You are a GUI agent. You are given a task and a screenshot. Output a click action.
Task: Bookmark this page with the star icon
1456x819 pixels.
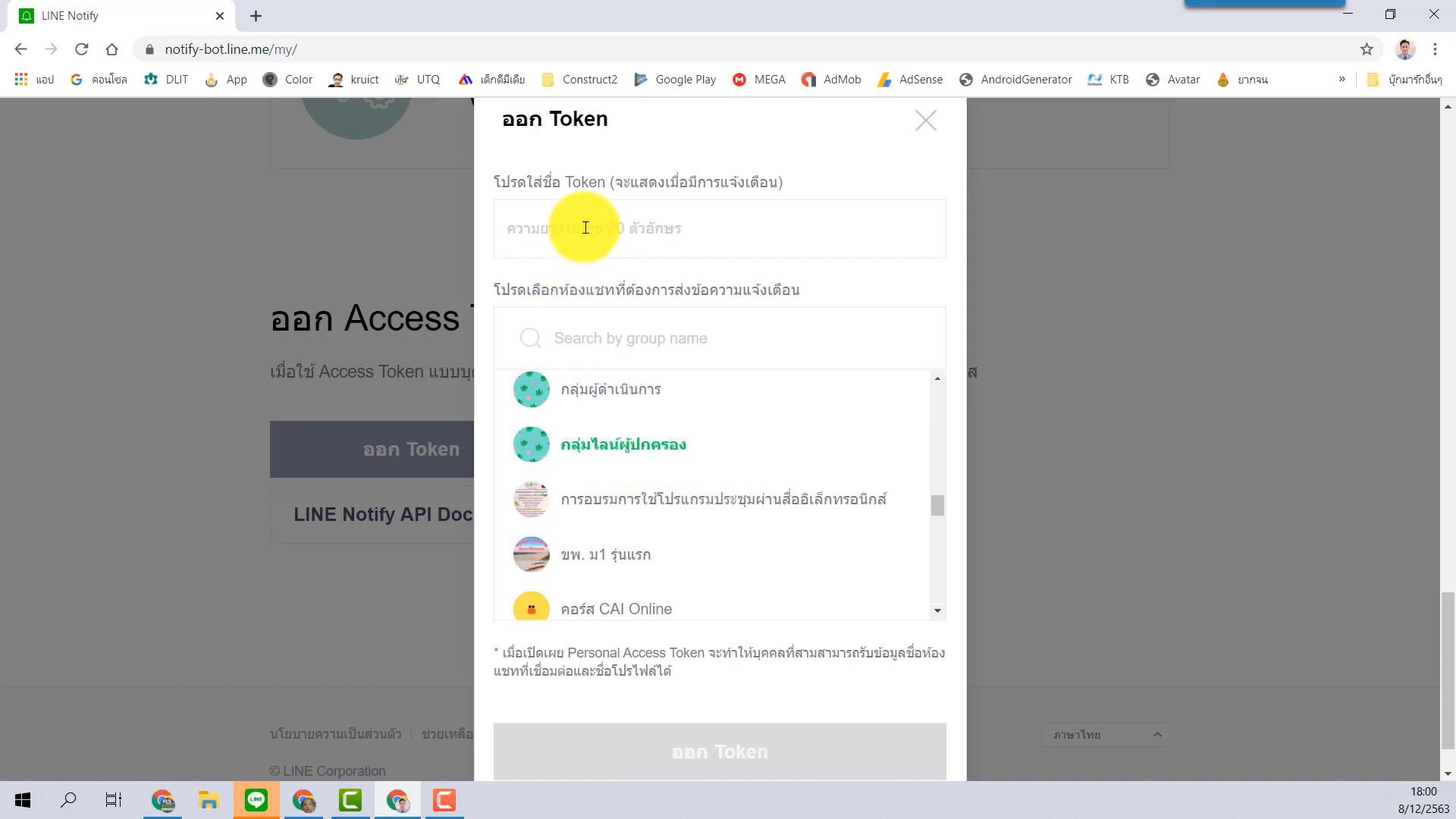[1367, 49]
